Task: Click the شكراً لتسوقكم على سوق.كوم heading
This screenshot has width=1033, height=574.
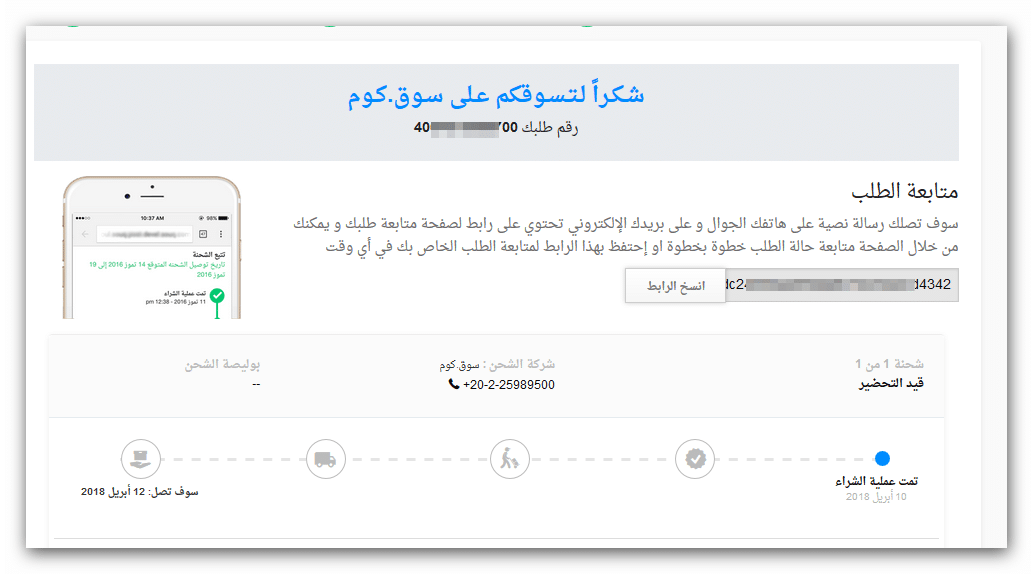Action: 496,95
